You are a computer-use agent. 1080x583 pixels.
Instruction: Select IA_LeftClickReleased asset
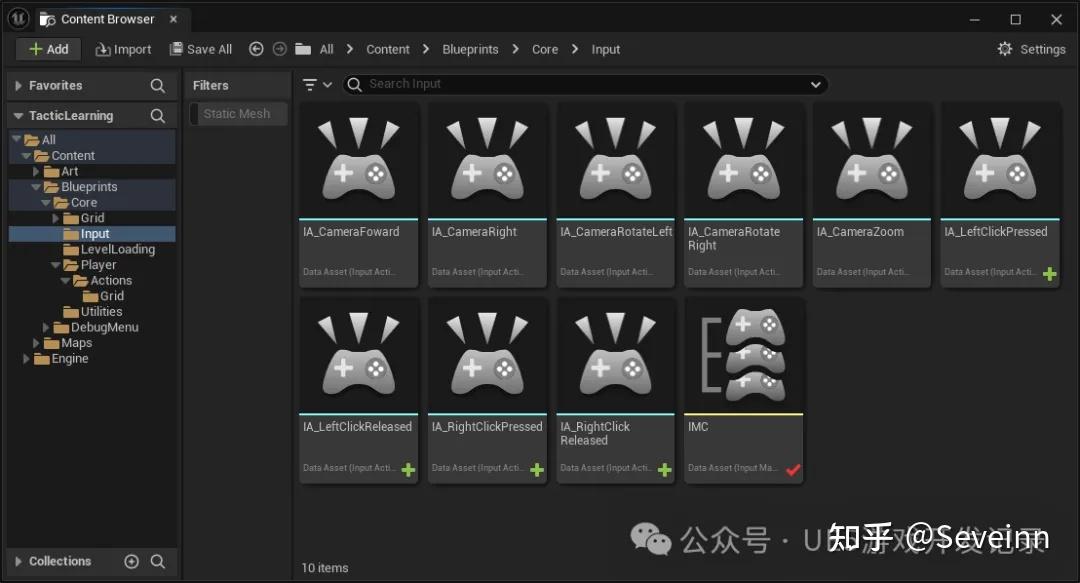(x=359, y=390)
